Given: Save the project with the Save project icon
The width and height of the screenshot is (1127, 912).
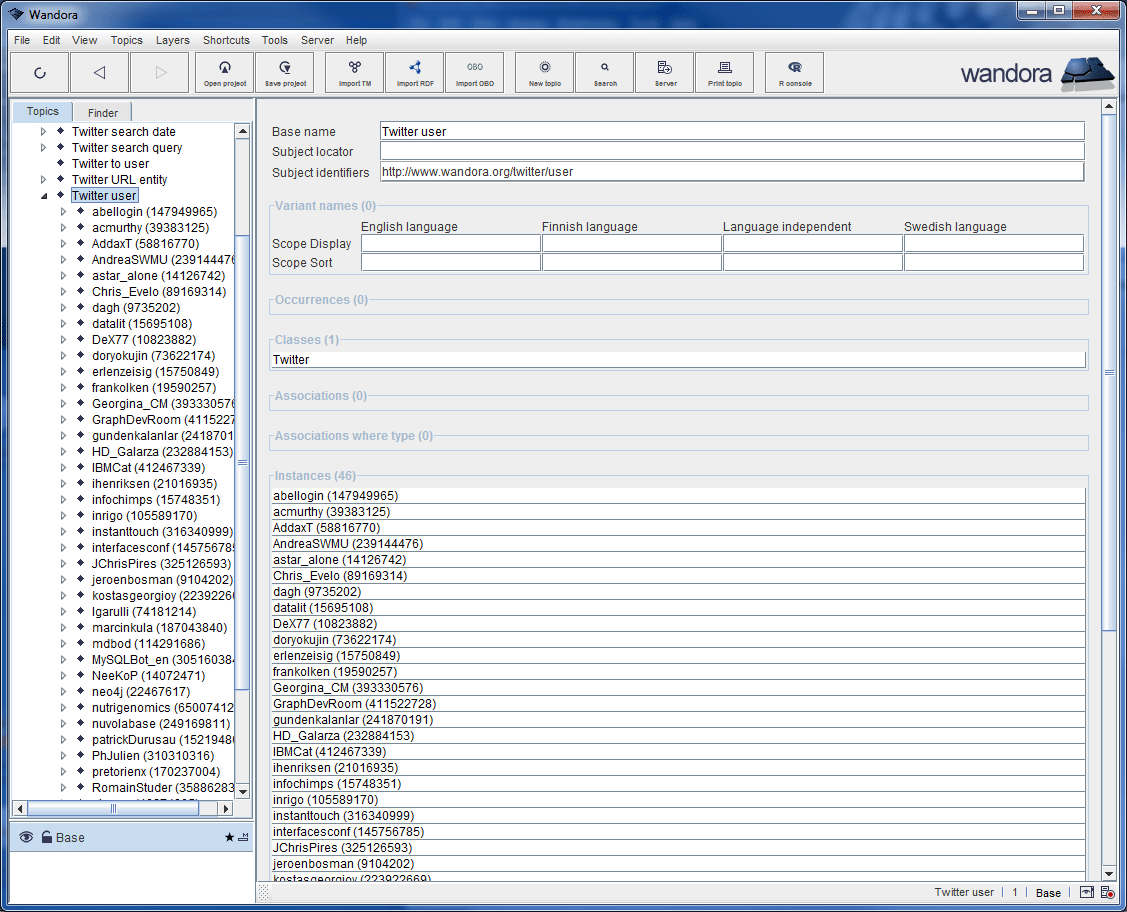Looking at the screenshot, I should coord(284,72).
